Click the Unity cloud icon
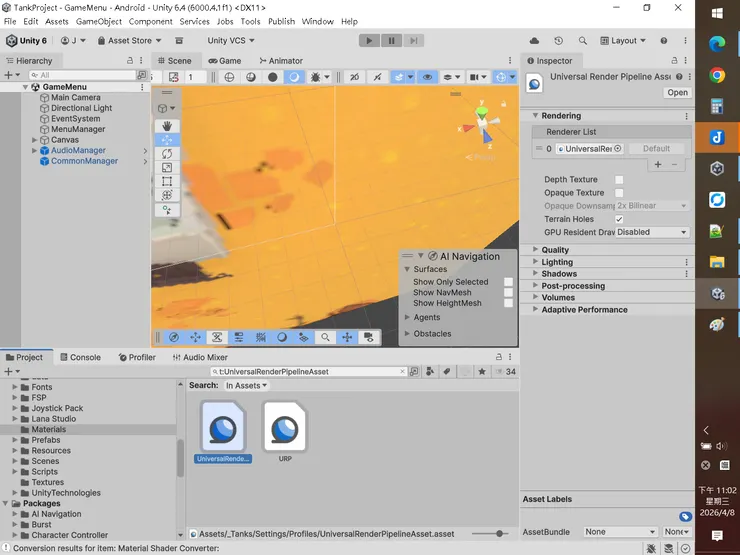Viewport: 740px width, 555px height. click(x=534, y=41)
